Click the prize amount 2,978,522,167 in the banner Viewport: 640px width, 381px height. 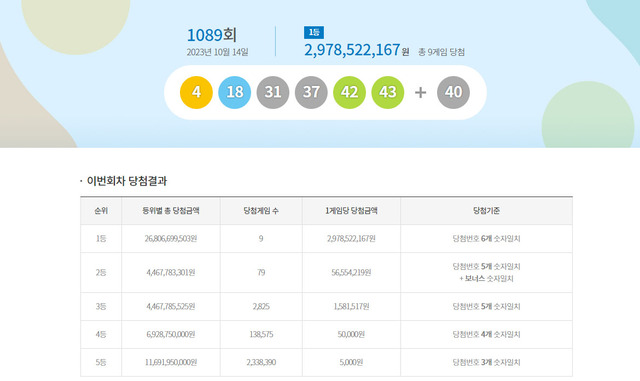tap(352, 50)
